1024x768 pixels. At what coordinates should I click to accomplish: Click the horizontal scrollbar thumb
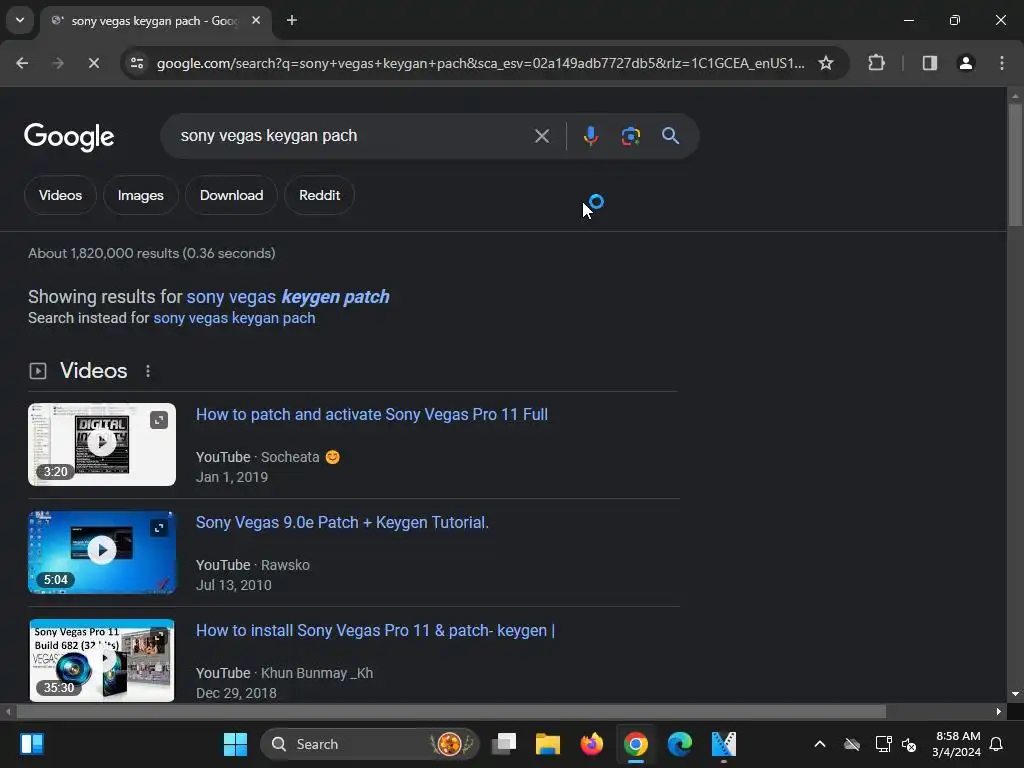click(451, 711)
